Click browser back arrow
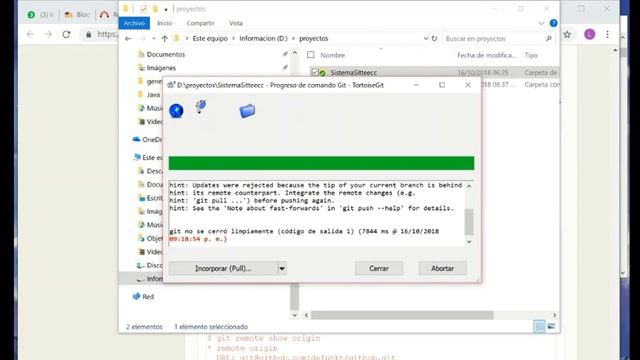 pyautogui.click(x=31, y=34)
